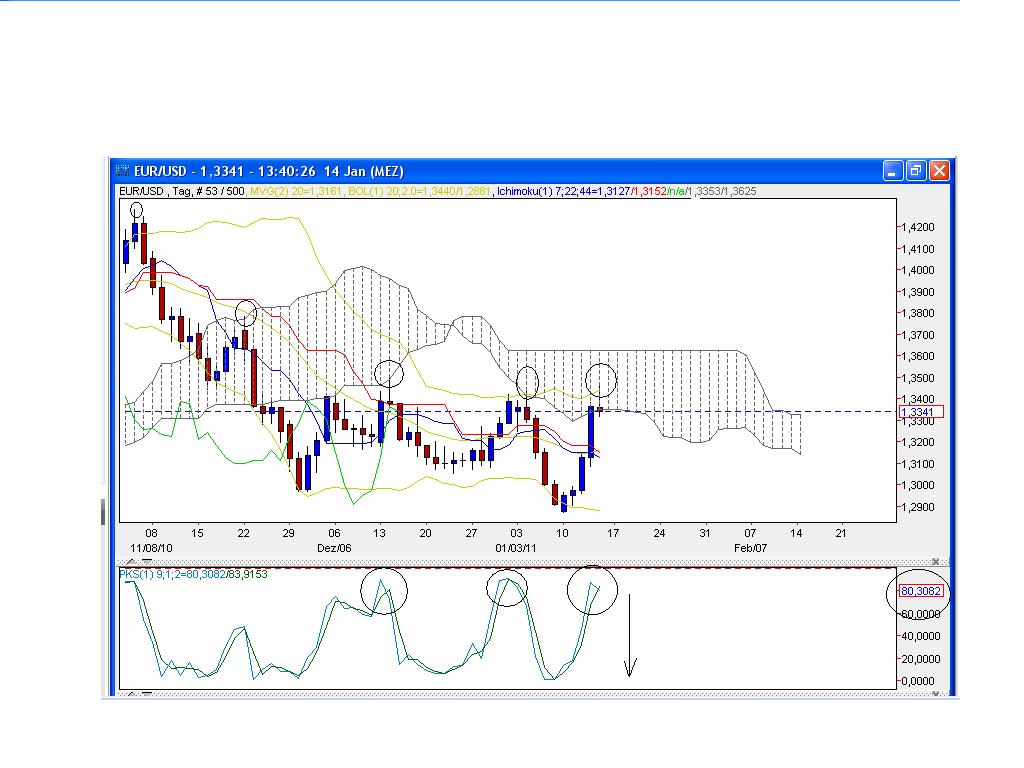Viewport: 1024px width, 768px height.
Task: Click the circled stochastic peak near mid January
Action: 594,589
